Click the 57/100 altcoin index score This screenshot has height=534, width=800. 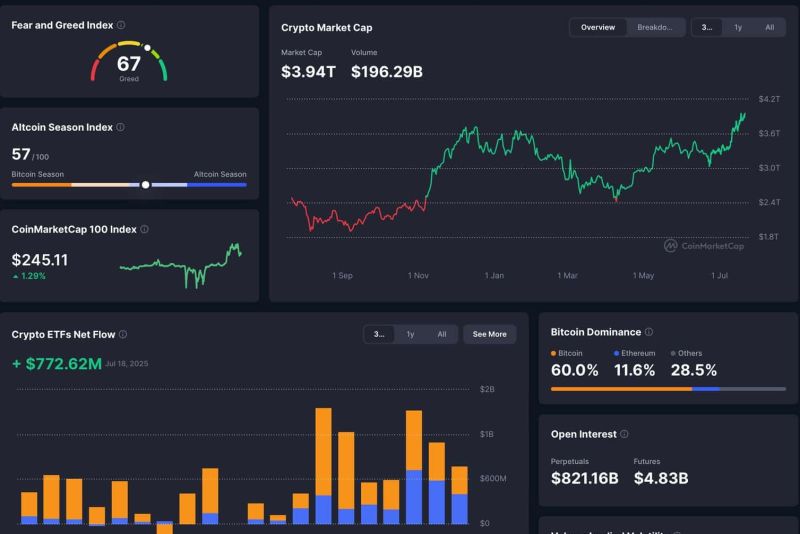click(30, 155)
